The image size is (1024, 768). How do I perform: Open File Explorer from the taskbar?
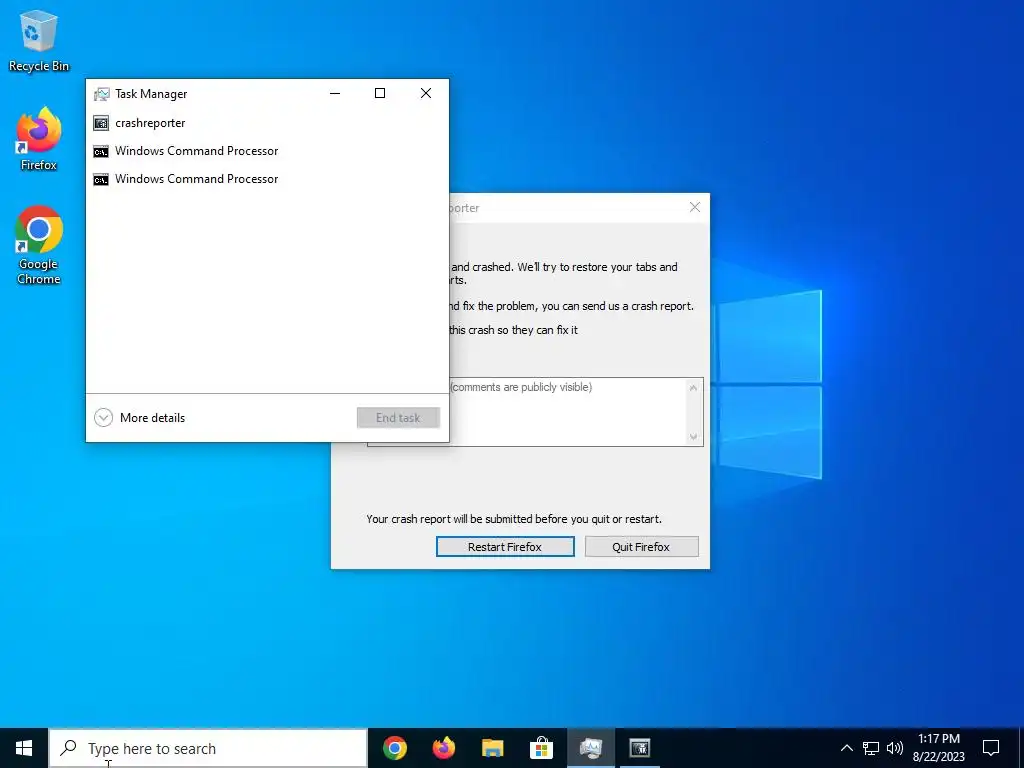[x=493, y=748]
